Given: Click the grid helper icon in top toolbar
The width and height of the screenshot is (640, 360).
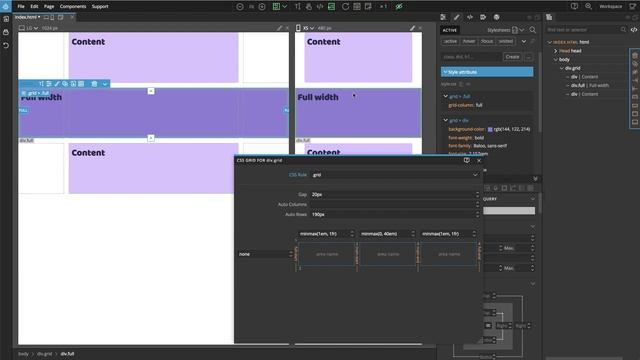Looking at the screenshot, I should pos(357,7).
